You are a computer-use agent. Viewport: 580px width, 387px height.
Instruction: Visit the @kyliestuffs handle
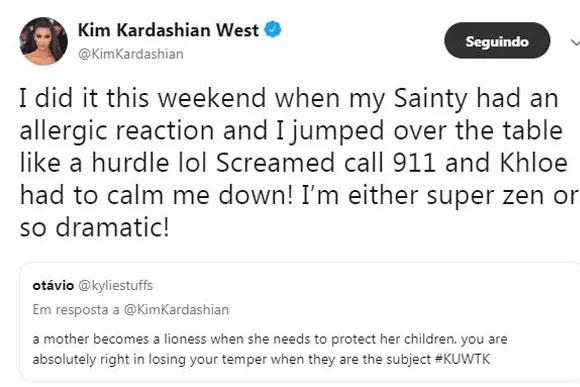pyautogui.click(x=116, y=286)
